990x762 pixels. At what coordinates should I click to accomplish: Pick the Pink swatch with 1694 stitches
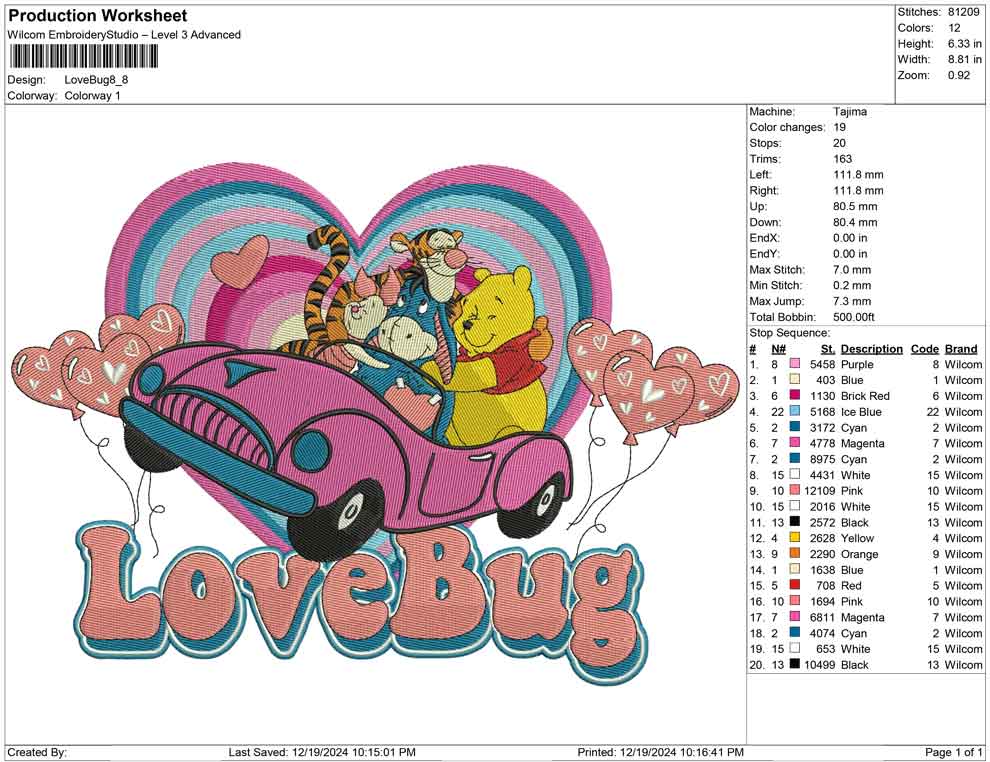coord(795,601)
